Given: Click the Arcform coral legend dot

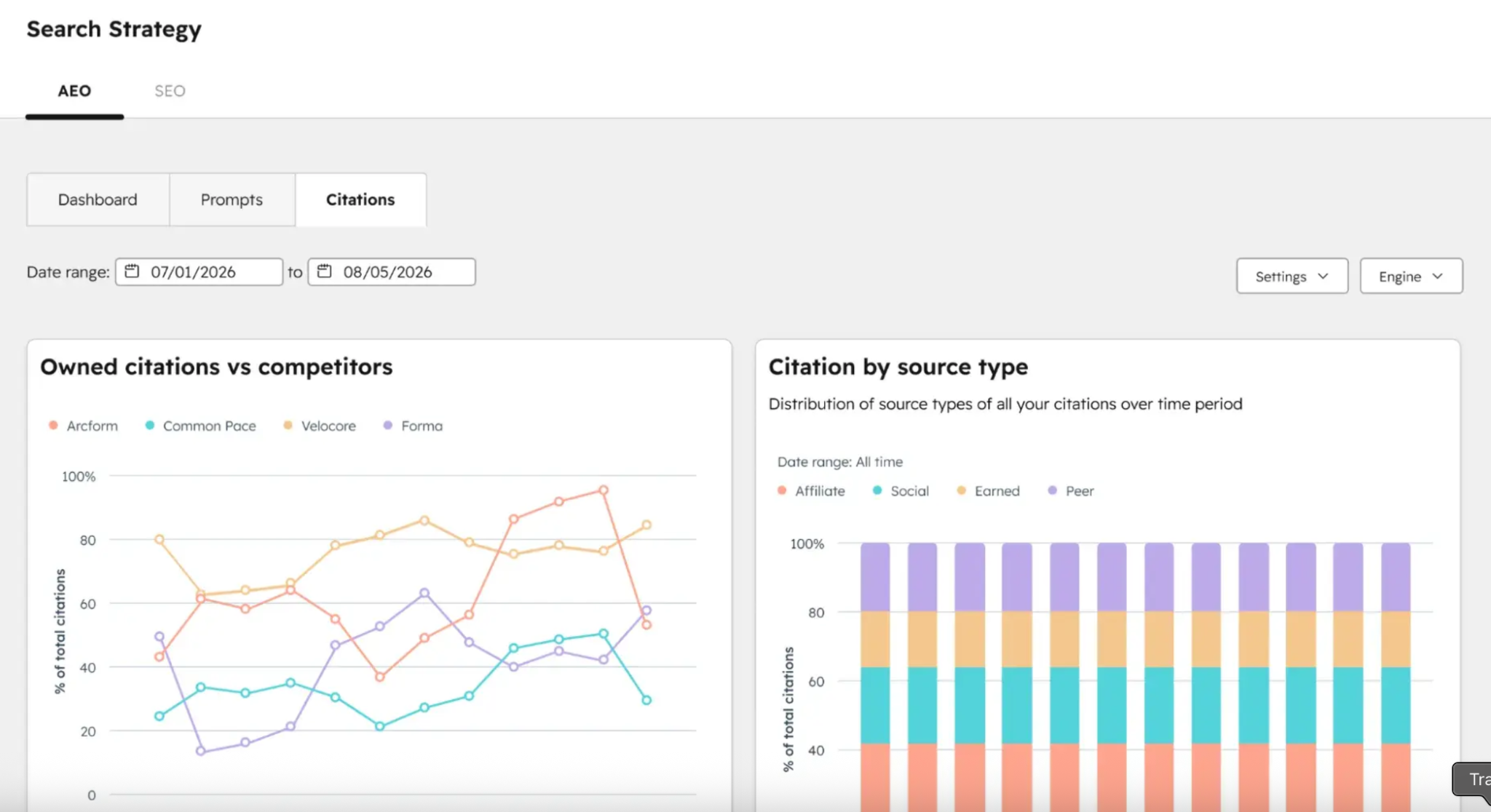Looking at the screenshot, I should (x=53, y=425).
